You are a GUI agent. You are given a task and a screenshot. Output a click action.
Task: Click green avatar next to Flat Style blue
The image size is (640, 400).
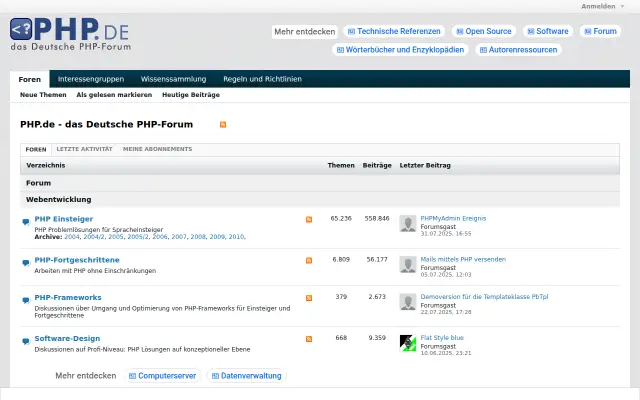[408, 343]
